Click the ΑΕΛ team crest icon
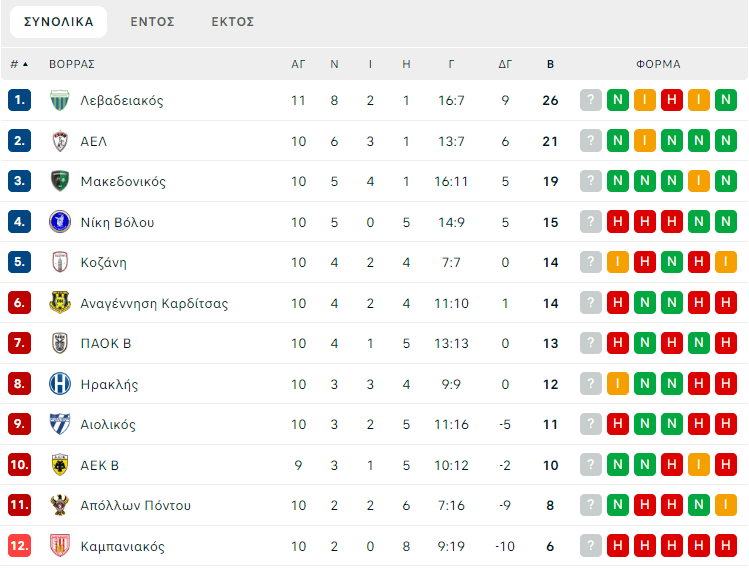Viewport: 749px width, 572px height. pyautogui.click(x=60, y=141)
